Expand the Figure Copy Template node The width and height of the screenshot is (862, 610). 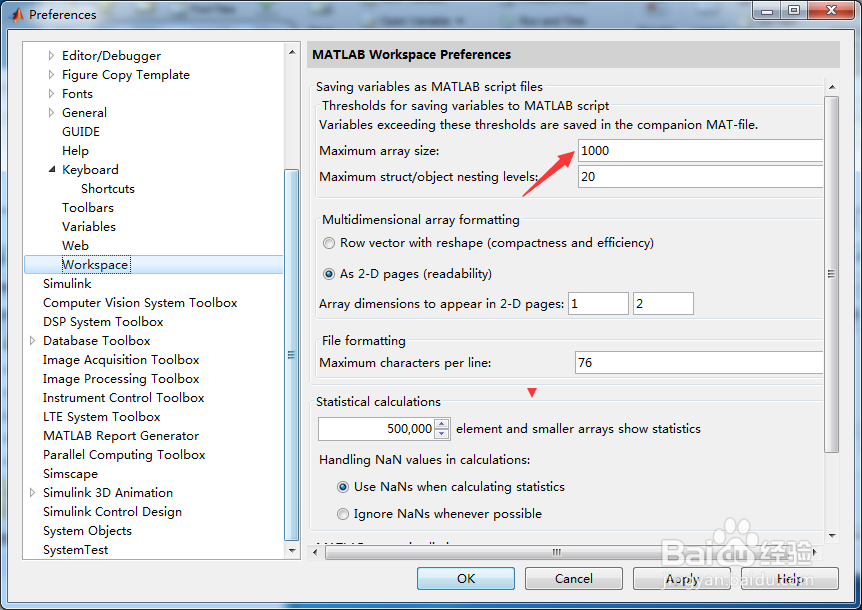[51, 74]
